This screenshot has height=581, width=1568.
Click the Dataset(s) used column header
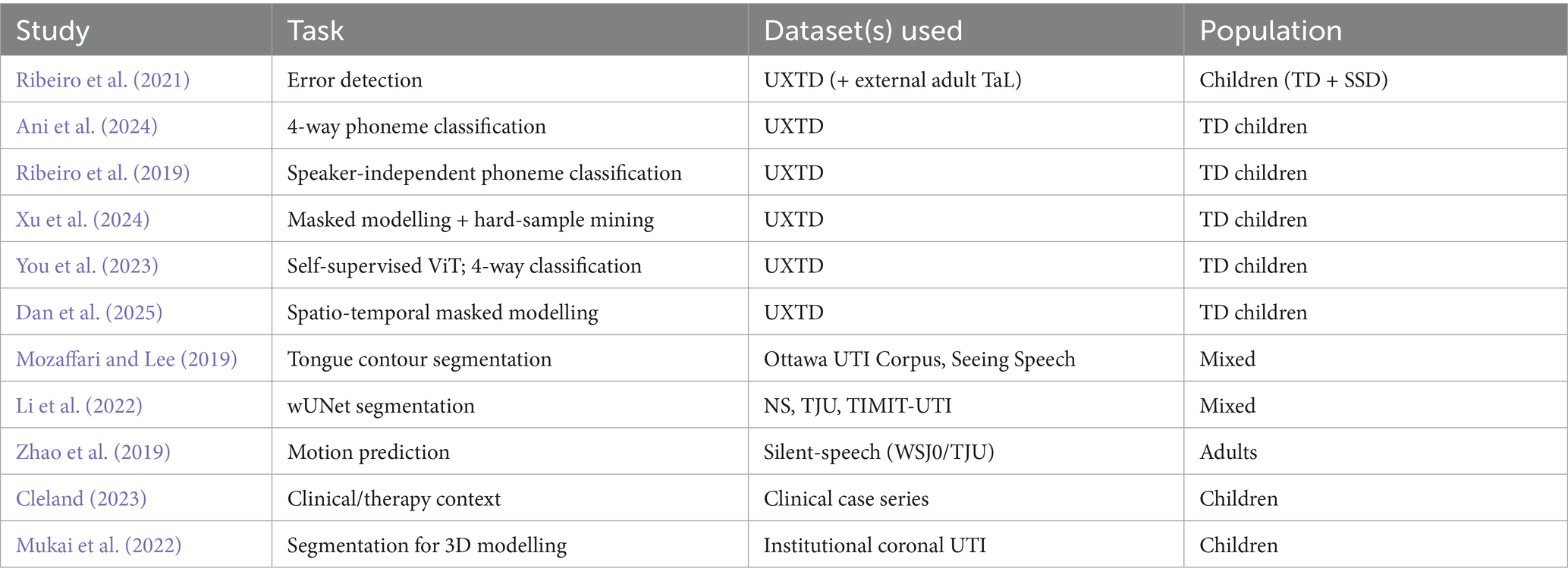point(863,30)
